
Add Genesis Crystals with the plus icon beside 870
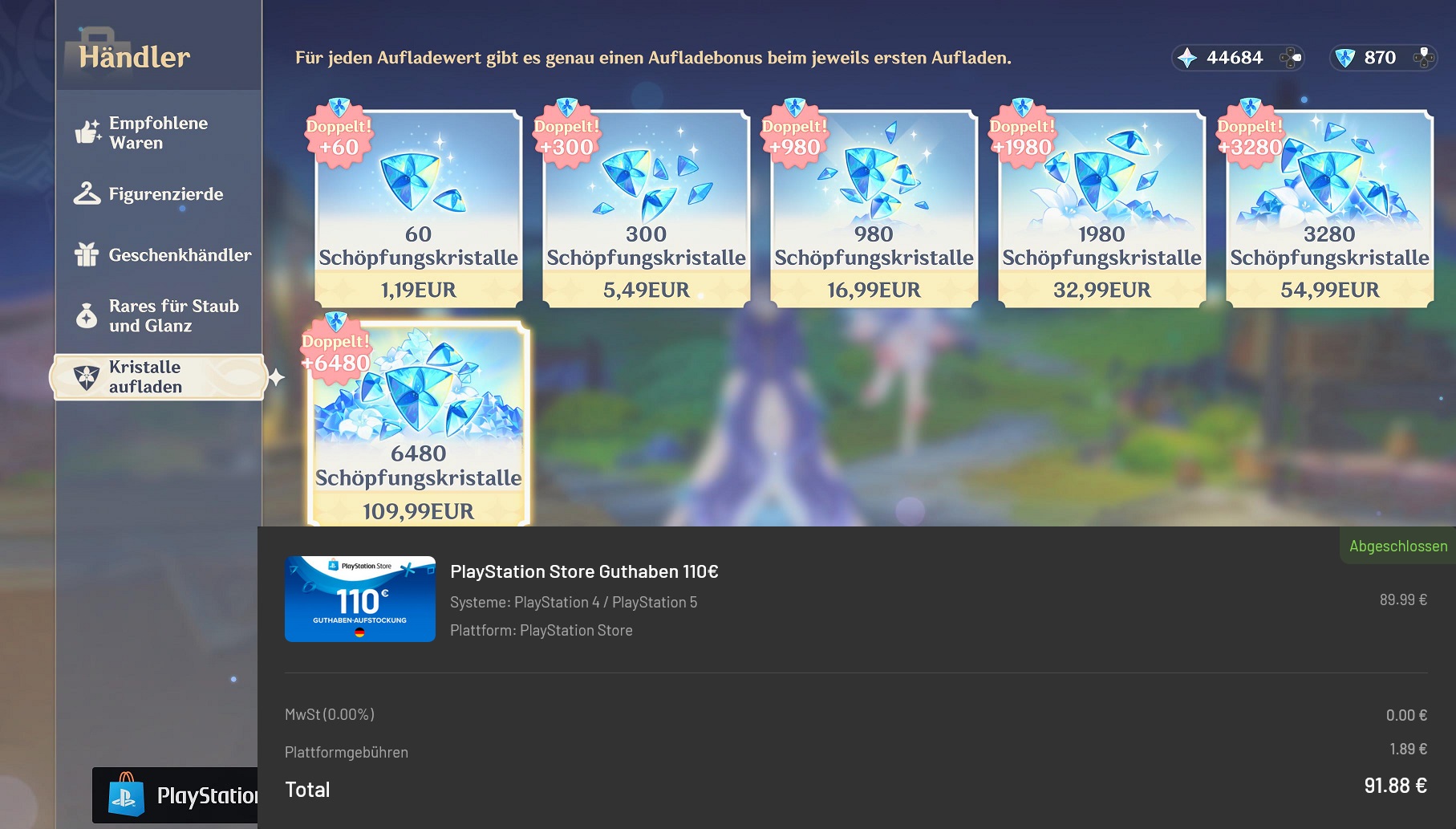point(1423,58)
